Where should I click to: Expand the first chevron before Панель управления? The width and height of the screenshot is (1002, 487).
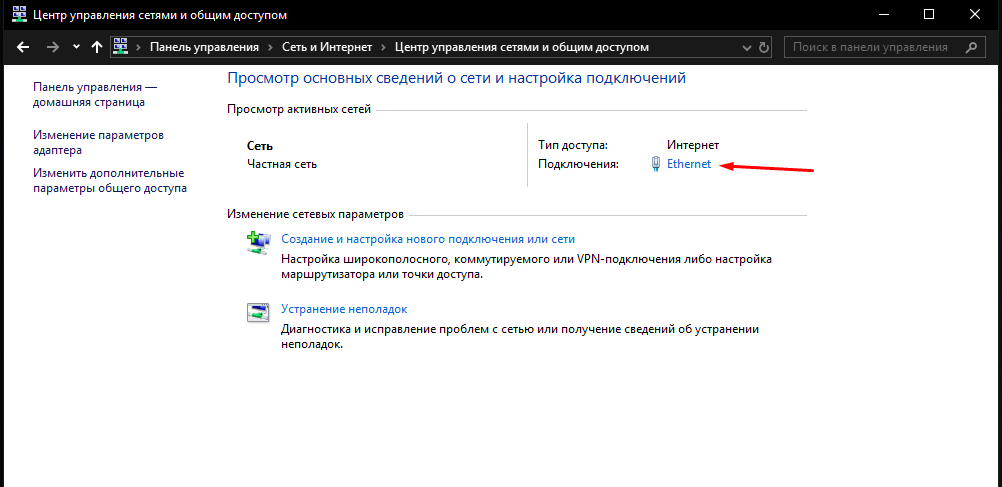(138, 47)
